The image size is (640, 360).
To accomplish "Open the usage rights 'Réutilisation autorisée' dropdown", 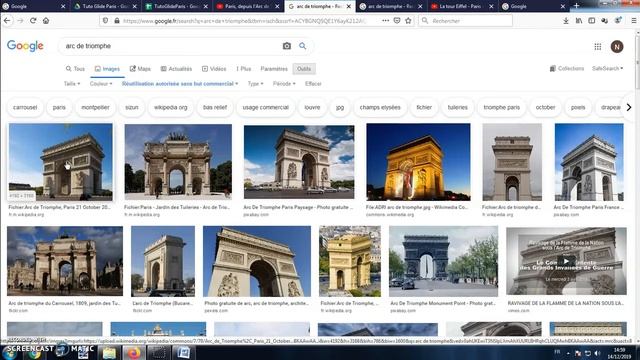I will [180, 84].
